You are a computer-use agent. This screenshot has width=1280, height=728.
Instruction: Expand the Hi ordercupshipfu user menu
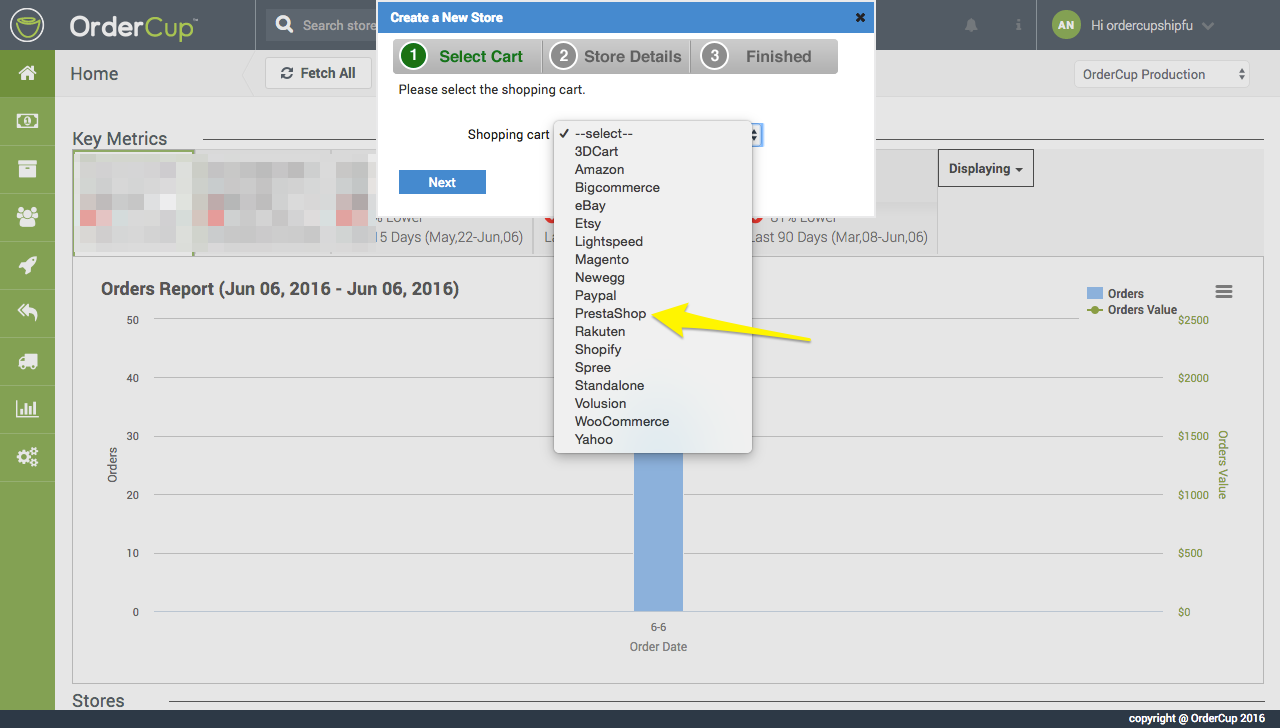coord(1152,25)
